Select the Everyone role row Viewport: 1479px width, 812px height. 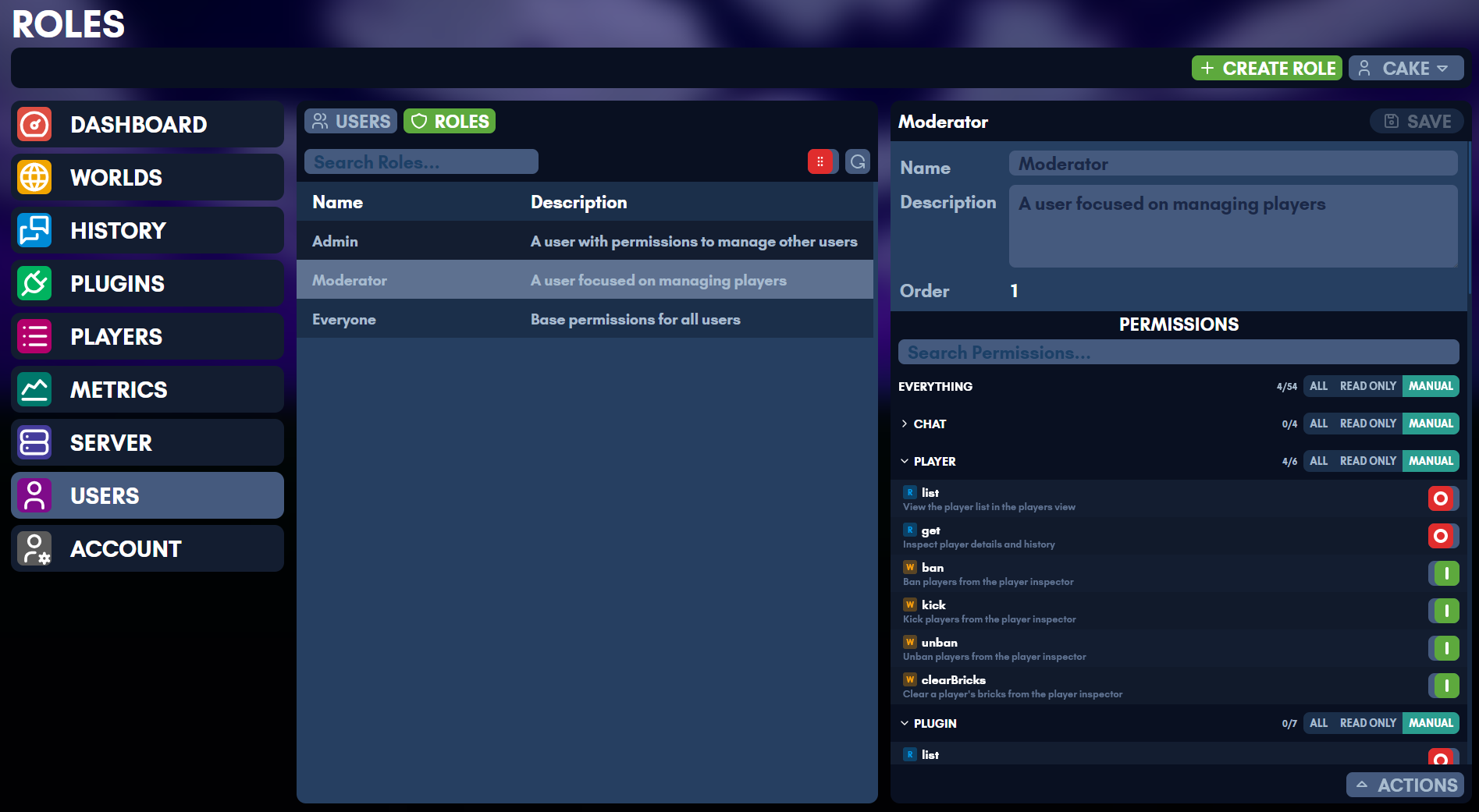coord(585,319)
